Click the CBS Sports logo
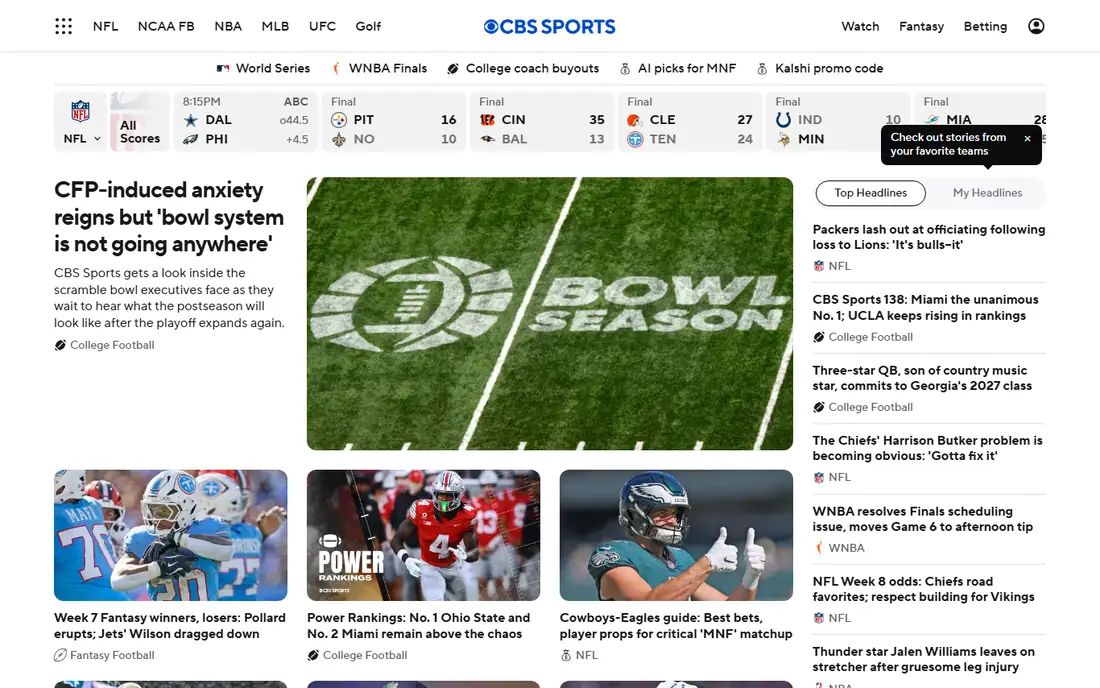1100x688 pixels. [x=549, y=27]
